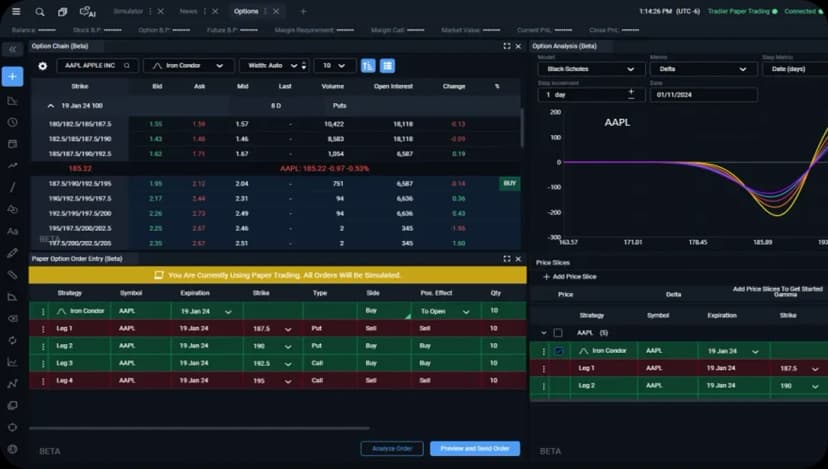Screen dimensions: 828x469
Task: Collapse the 19 Jan 24 100 expiration group
Action: [51, 106]
